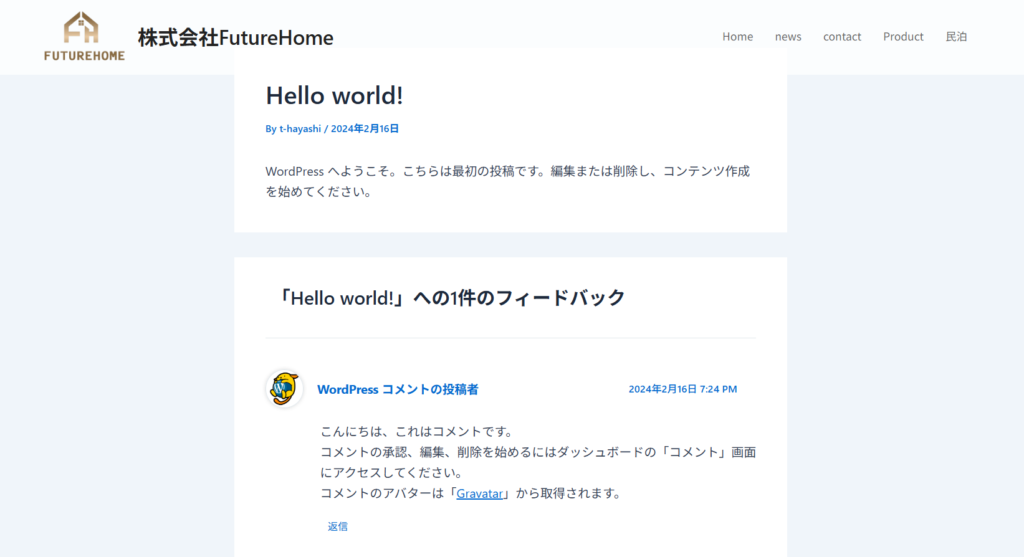Click the 1件のフィードバック comments heading

coord(452,298)
